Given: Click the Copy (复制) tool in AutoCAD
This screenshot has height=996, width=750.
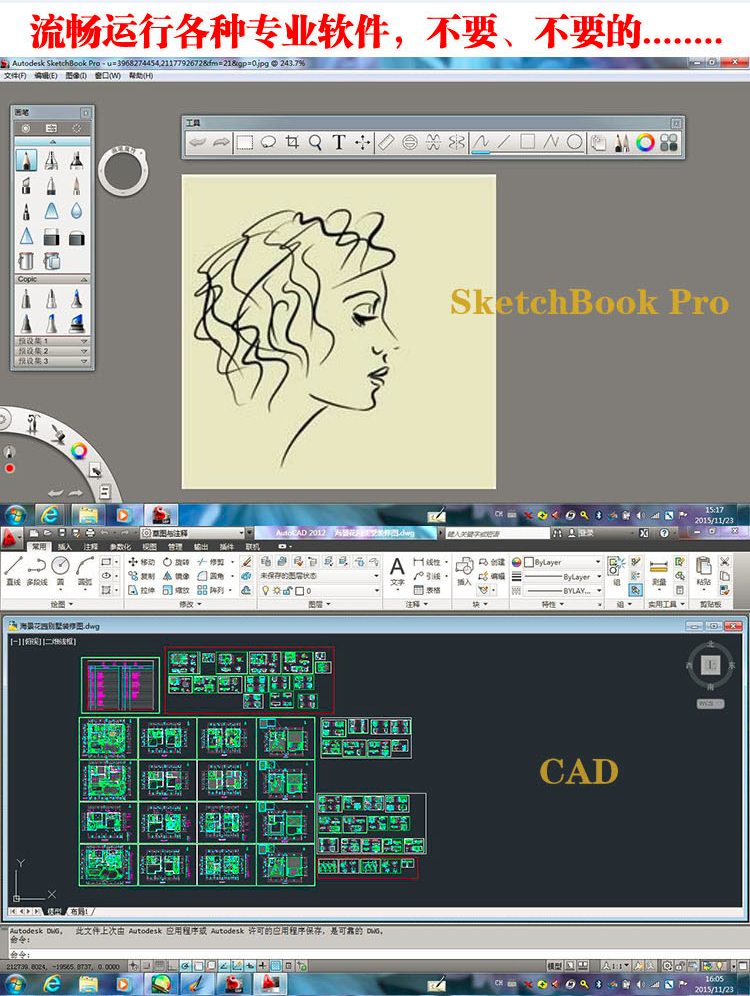Looking at the screenshot, I should (141, 576).
